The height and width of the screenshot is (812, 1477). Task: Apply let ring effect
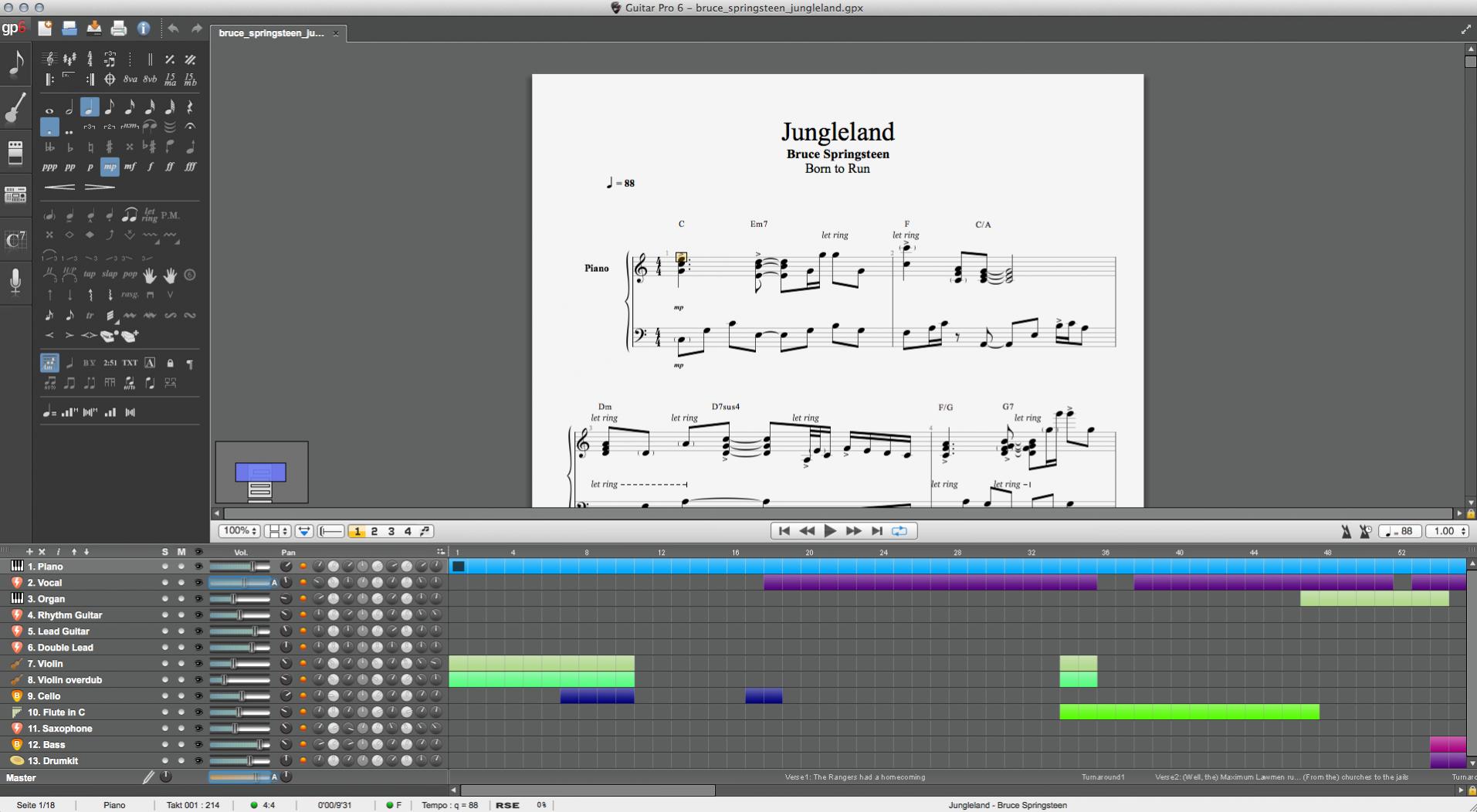(x=150, y=215)
